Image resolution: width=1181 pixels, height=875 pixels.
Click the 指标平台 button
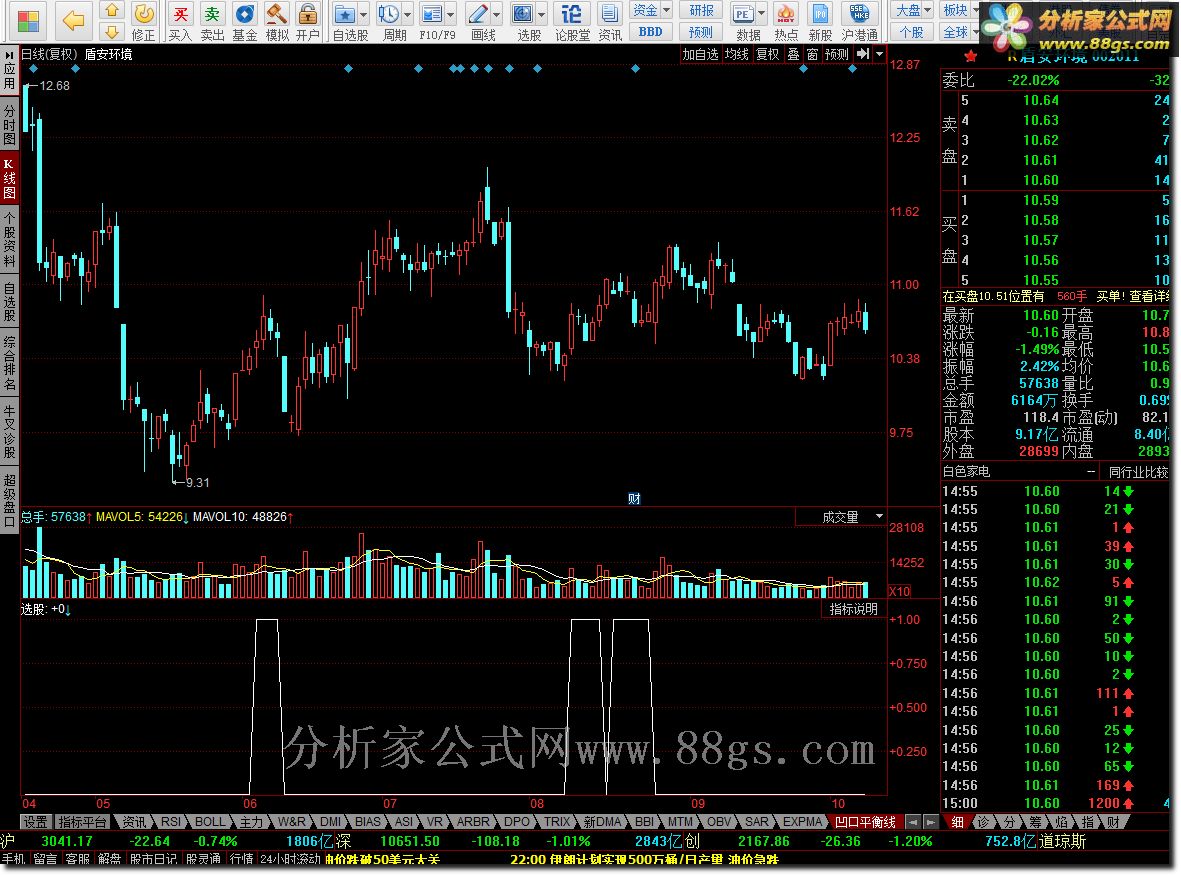[x=81, y=822]
